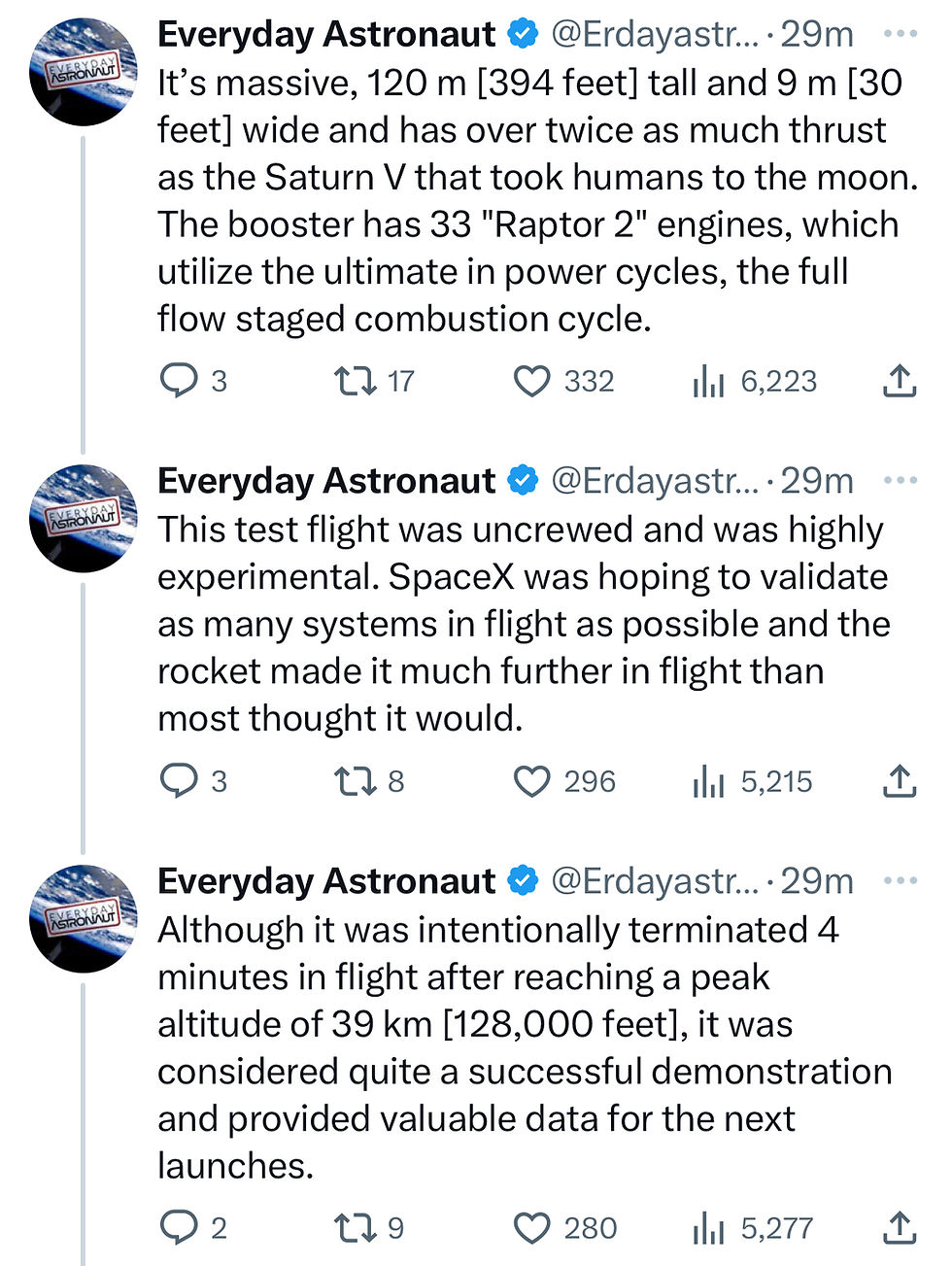Image resolution: width=952 pixels, height=1266 pixels.
Task: Open Everyday Astronaut avatar on first tweet
Action: click(84, 72)
